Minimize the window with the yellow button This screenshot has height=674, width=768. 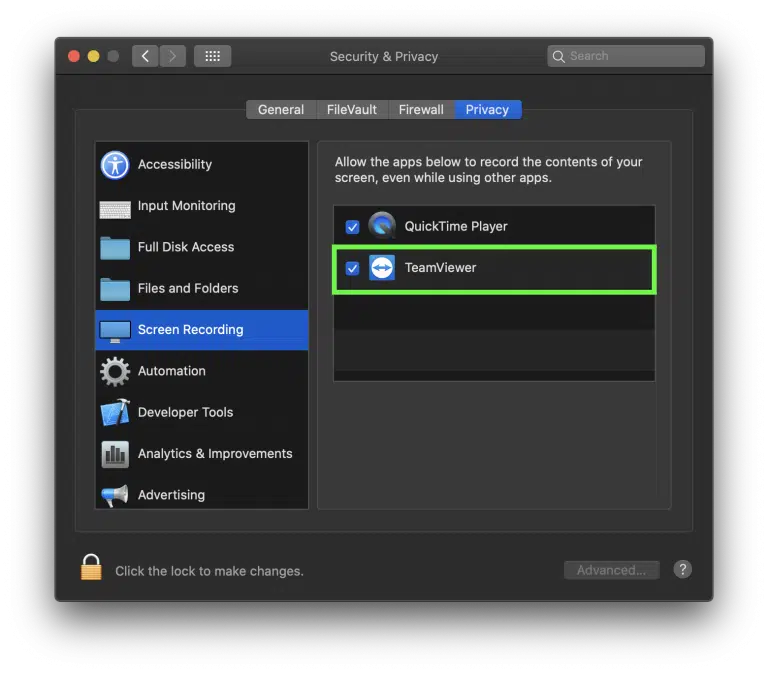[94, 56]
